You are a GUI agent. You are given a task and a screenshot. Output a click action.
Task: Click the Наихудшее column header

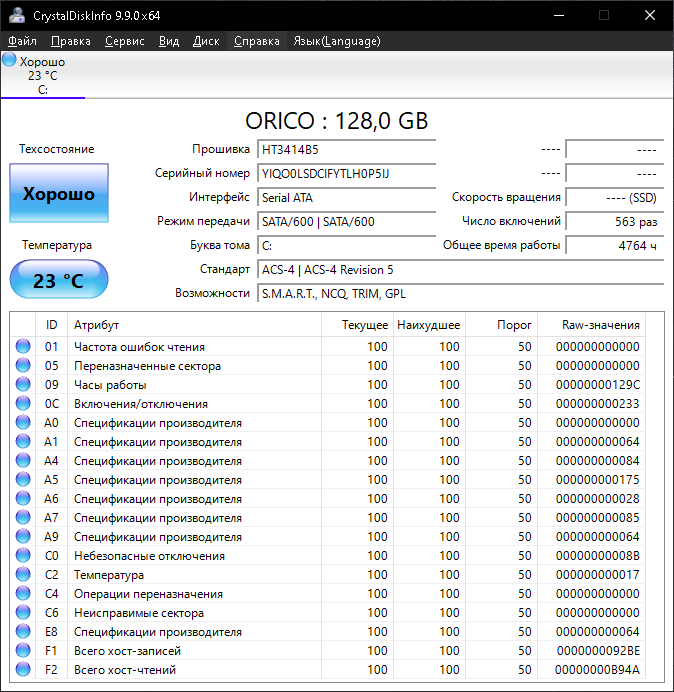(429, 325)
